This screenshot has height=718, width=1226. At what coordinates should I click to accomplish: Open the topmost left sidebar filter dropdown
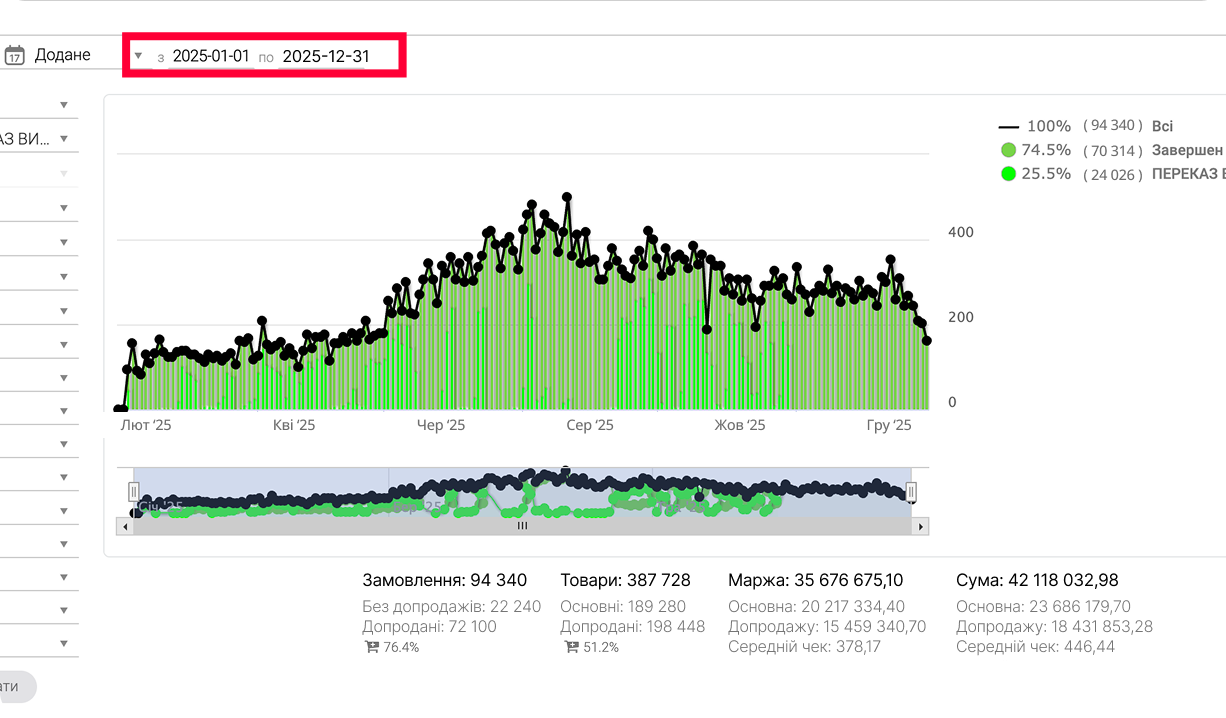click(x=63, y=105)
